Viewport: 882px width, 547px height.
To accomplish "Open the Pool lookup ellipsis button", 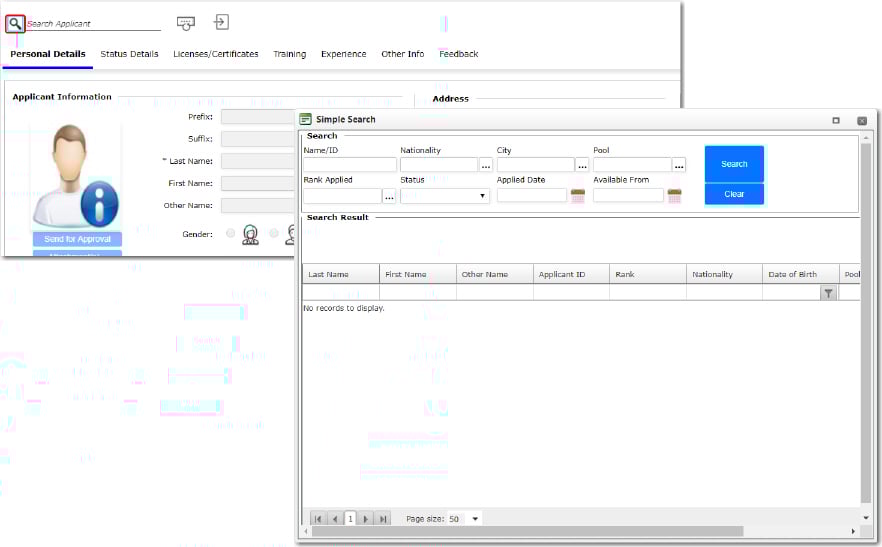I will click(x=679, y=165).
